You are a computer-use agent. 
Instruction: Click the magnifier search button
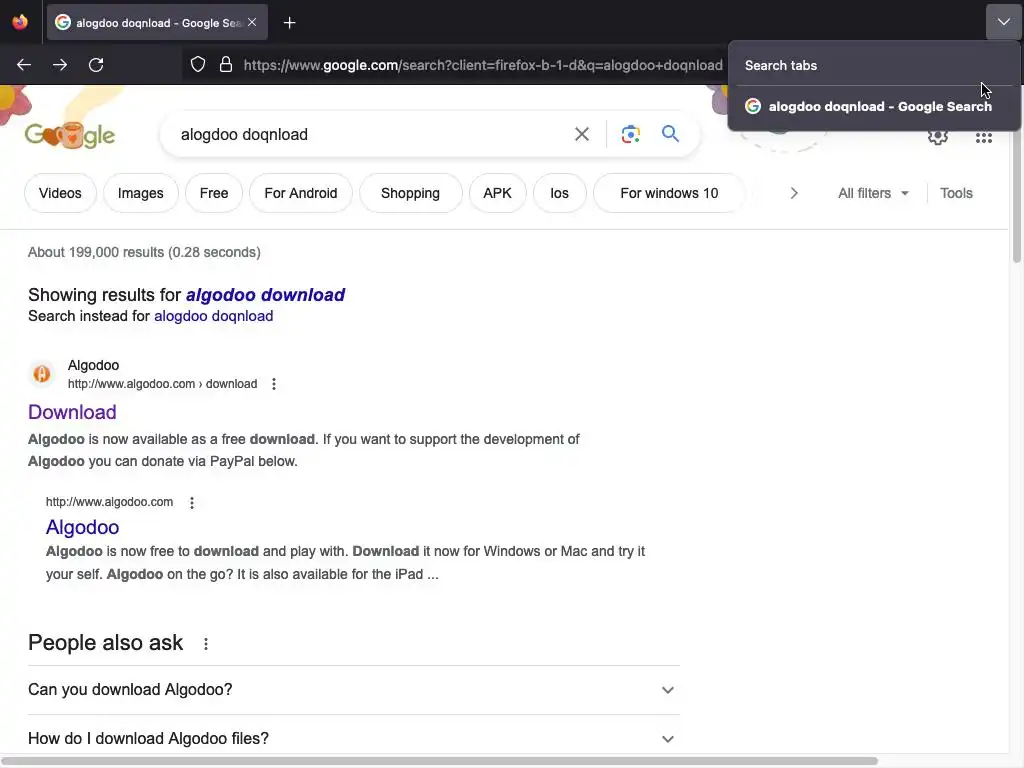(670, 134)
